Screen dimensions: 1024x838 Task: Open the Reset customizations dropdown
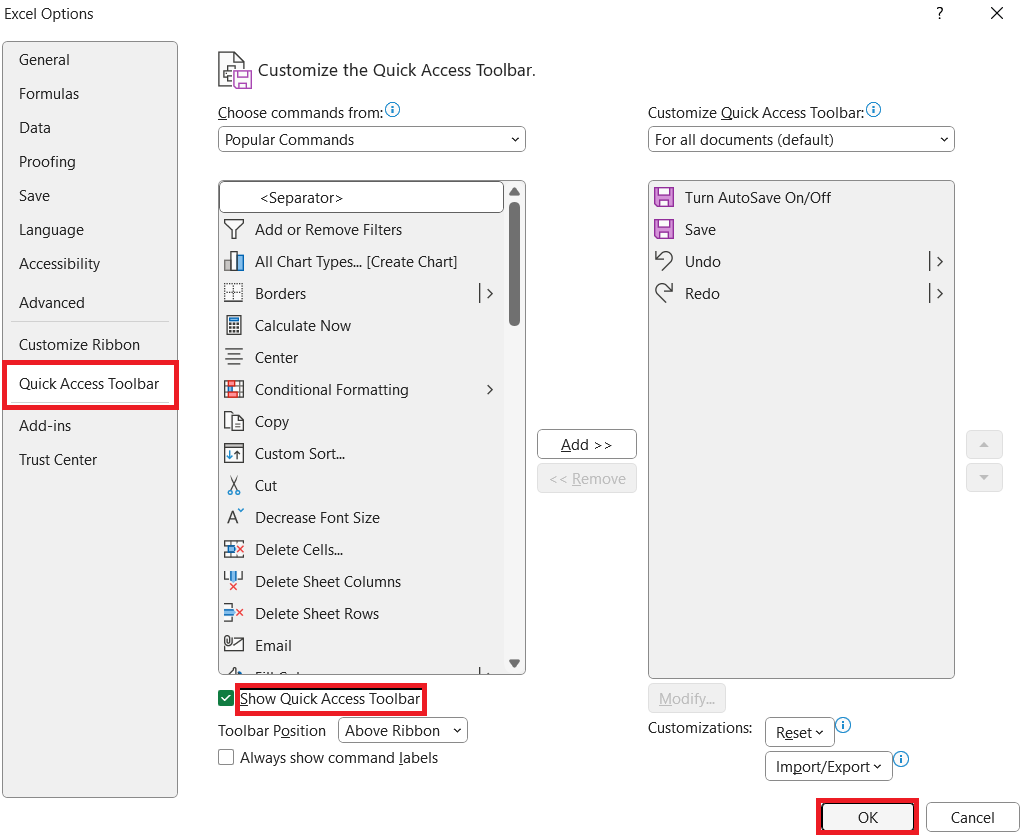pos(799,733)
